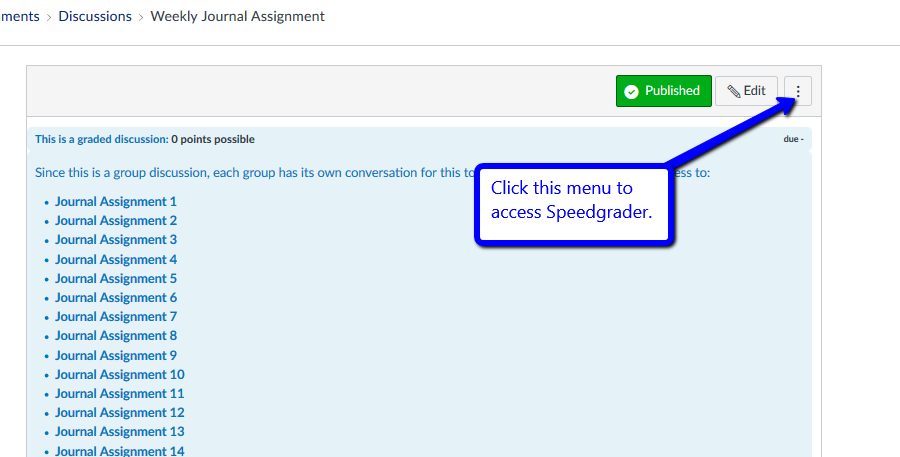
Task: Click the Edit button with pencil icon
Action: (x=746, y=91)
